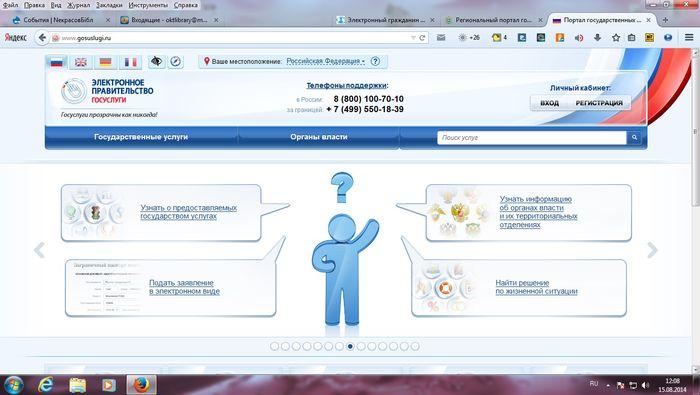Open the Firefox hamburger menu
The width and height of the screenshot is (700, 395).
689,37
